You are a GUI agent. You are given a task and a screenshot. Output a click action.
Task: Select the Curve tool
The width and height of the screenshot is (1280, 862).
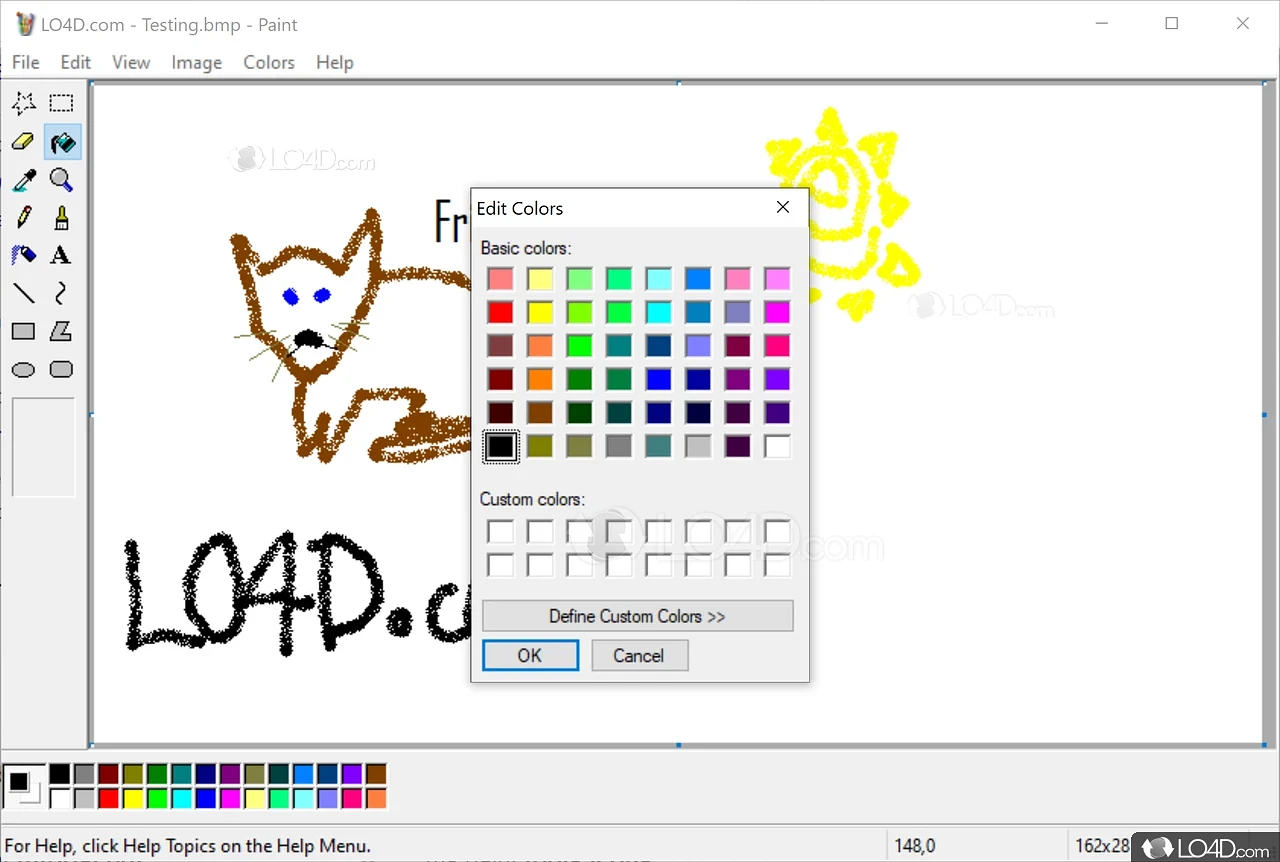pyautogui.click(x=61, y=293)
